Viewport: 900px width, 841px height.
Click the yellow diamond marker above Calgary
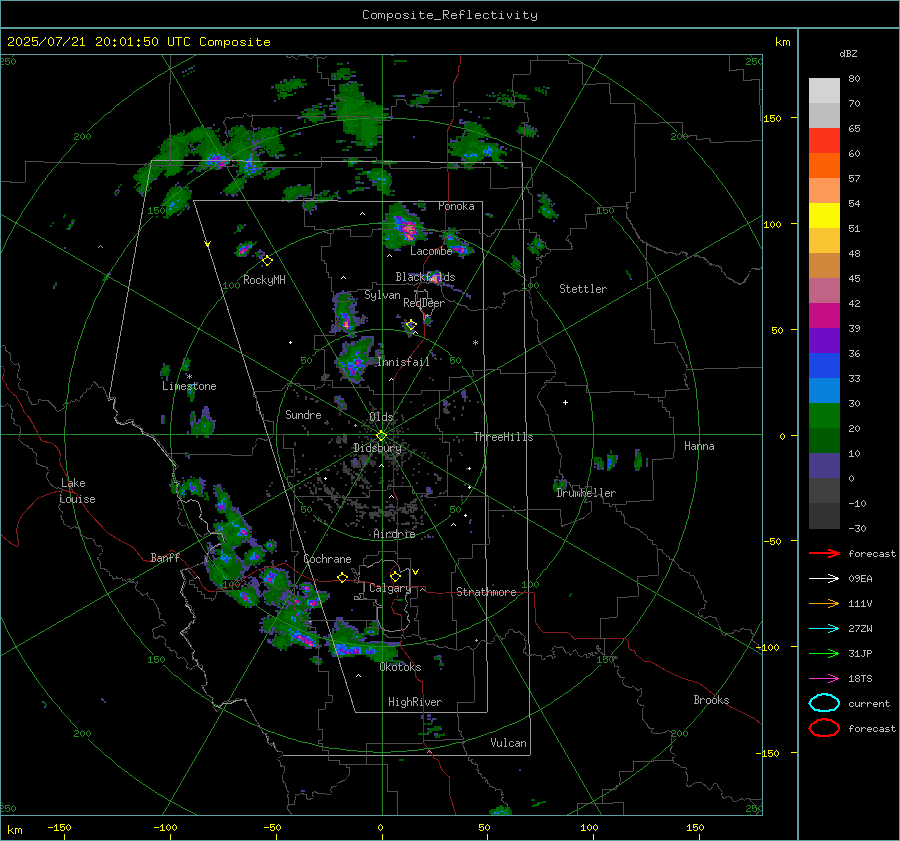pyautogui.click(x=395, y=576)
